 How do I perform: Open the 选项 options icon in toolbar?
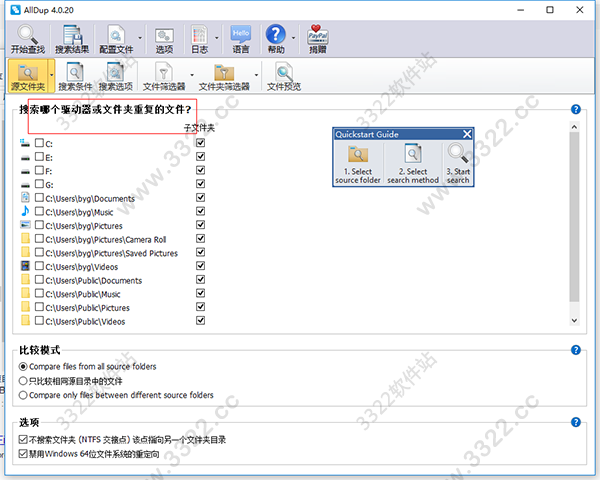(164, 39)
